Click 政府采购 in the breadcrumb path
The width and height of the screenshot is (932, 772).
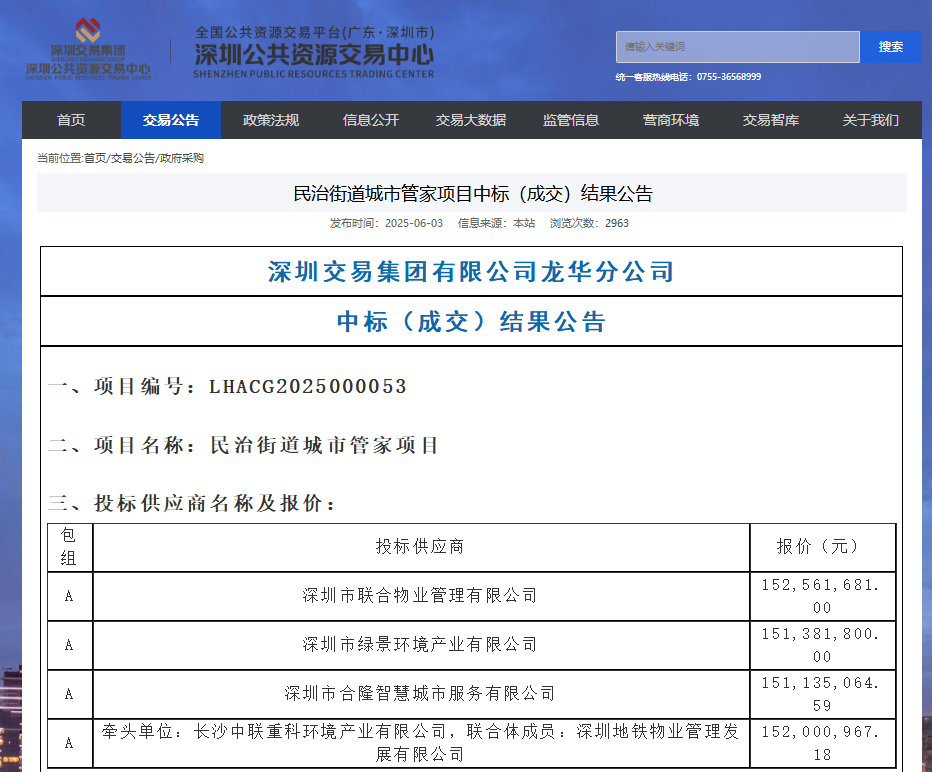coord(182,158)
